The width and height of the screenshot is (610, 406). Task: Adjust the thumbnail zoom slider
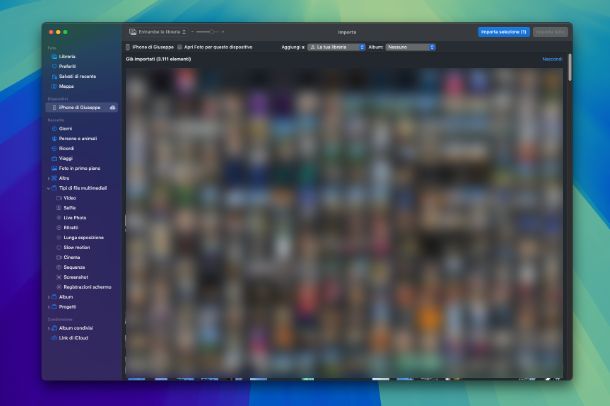pos(208,32)
